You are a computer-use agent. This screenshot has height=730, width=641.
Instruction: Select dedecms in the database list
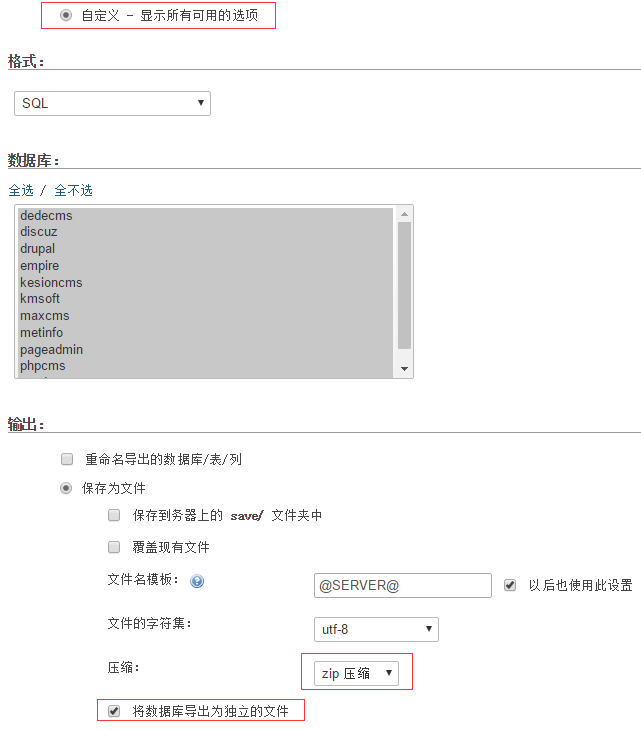click(46, 215)
